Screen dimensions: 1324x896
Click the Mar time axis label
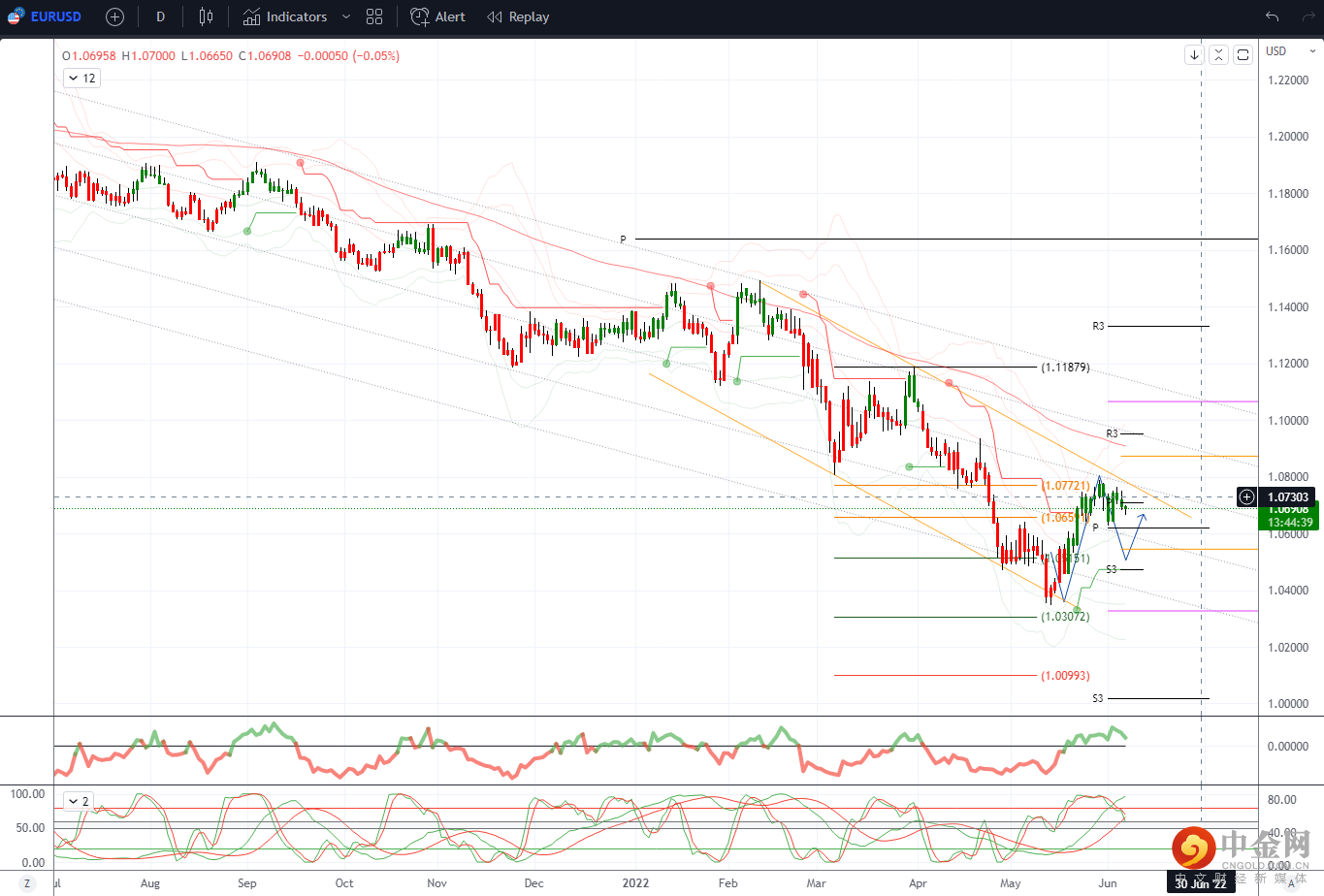817,883
